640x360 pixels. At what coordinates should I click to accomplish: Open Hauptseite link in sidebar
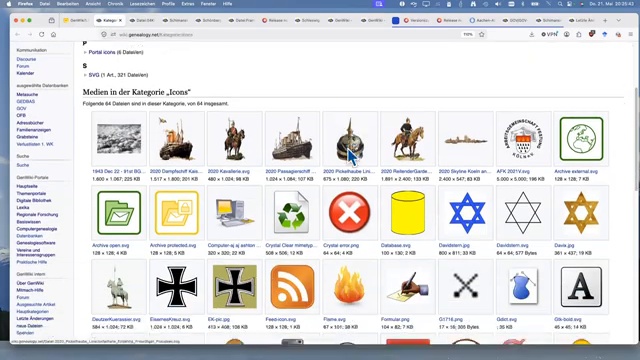pos(27,186)
